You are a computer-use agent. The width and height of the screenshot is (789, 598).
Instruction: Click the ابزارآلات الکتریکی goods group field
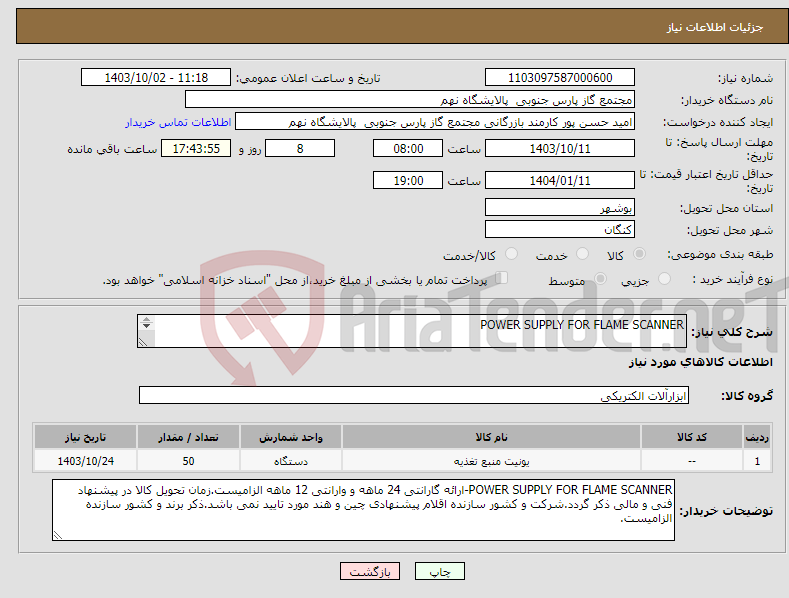[414, 395]
